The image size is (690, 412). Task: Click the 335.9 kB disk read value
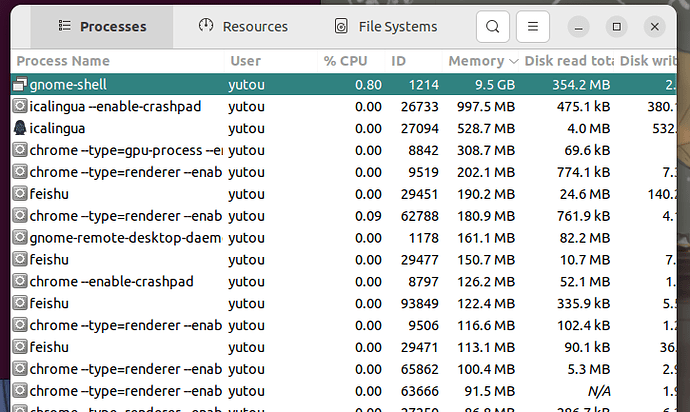coord(584,303)
